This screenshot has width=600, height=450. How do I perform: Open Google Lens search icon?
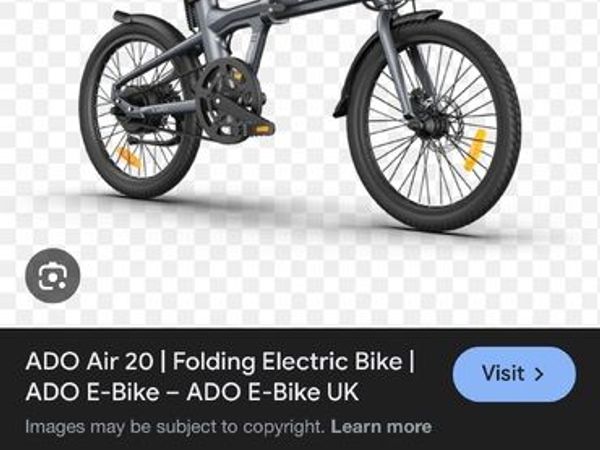(x=52, y=276)
